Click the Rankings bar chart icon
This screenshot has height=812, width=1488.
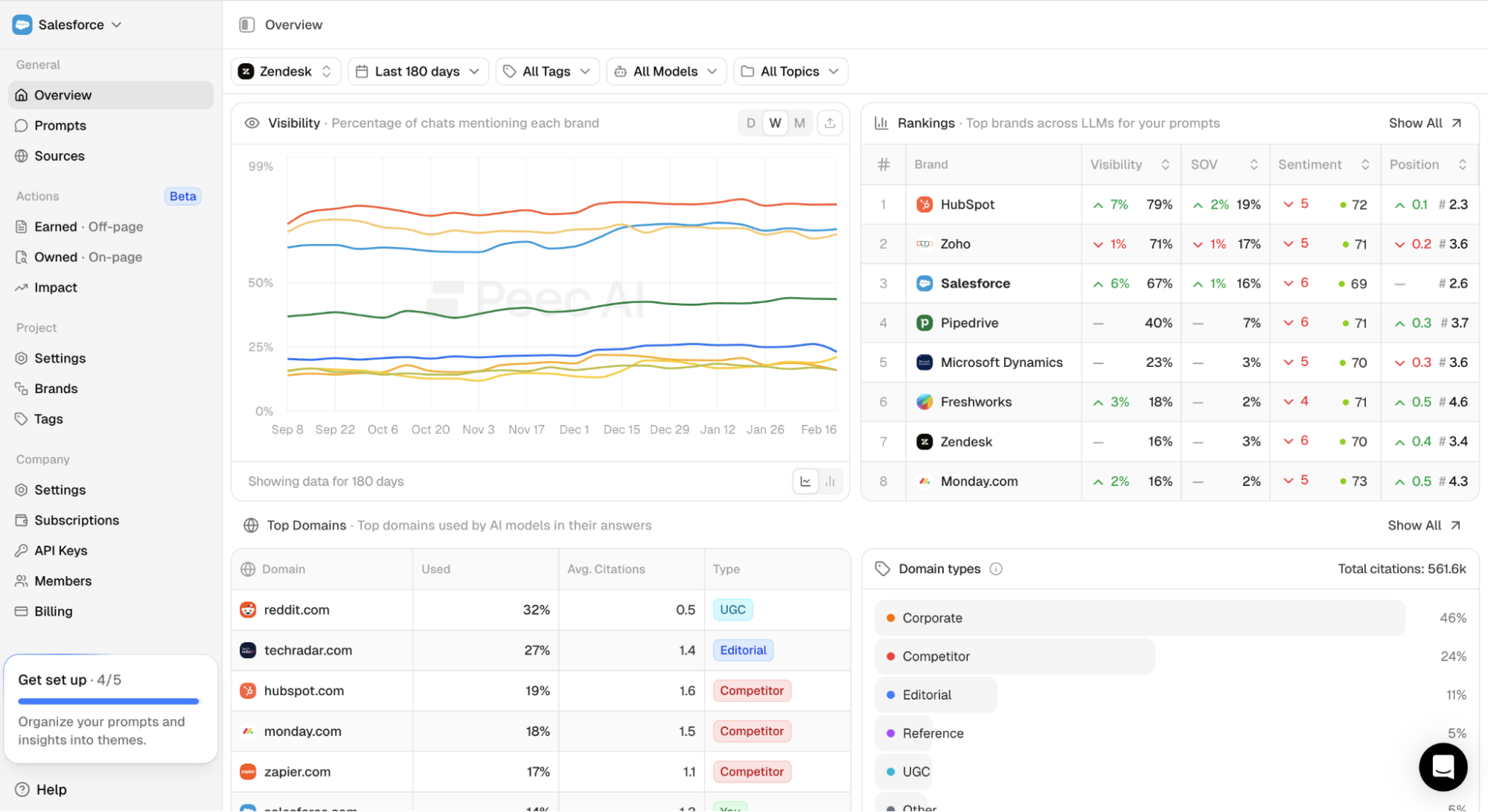click(881, 124)
